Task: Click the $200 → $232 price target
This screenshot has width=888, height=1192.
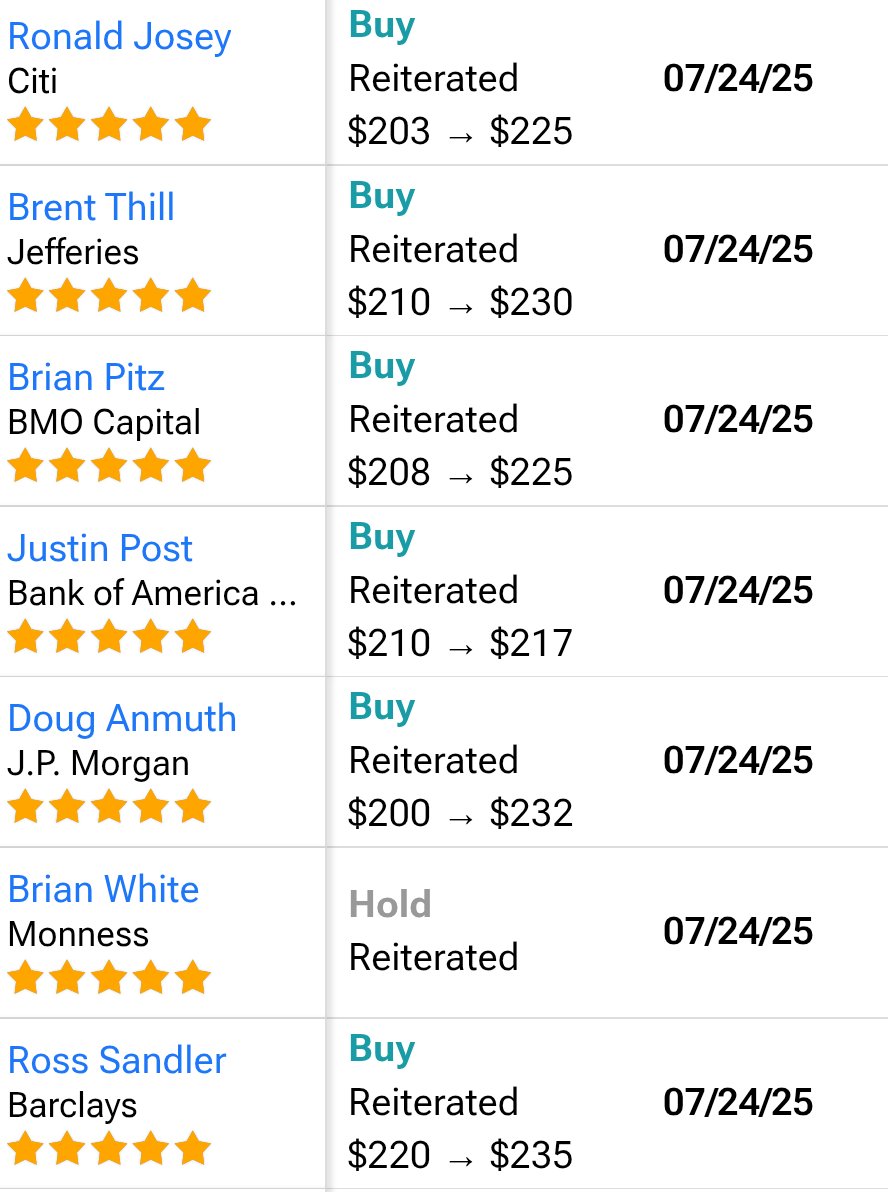Action: pyautogui.click(x=460, y=813)
